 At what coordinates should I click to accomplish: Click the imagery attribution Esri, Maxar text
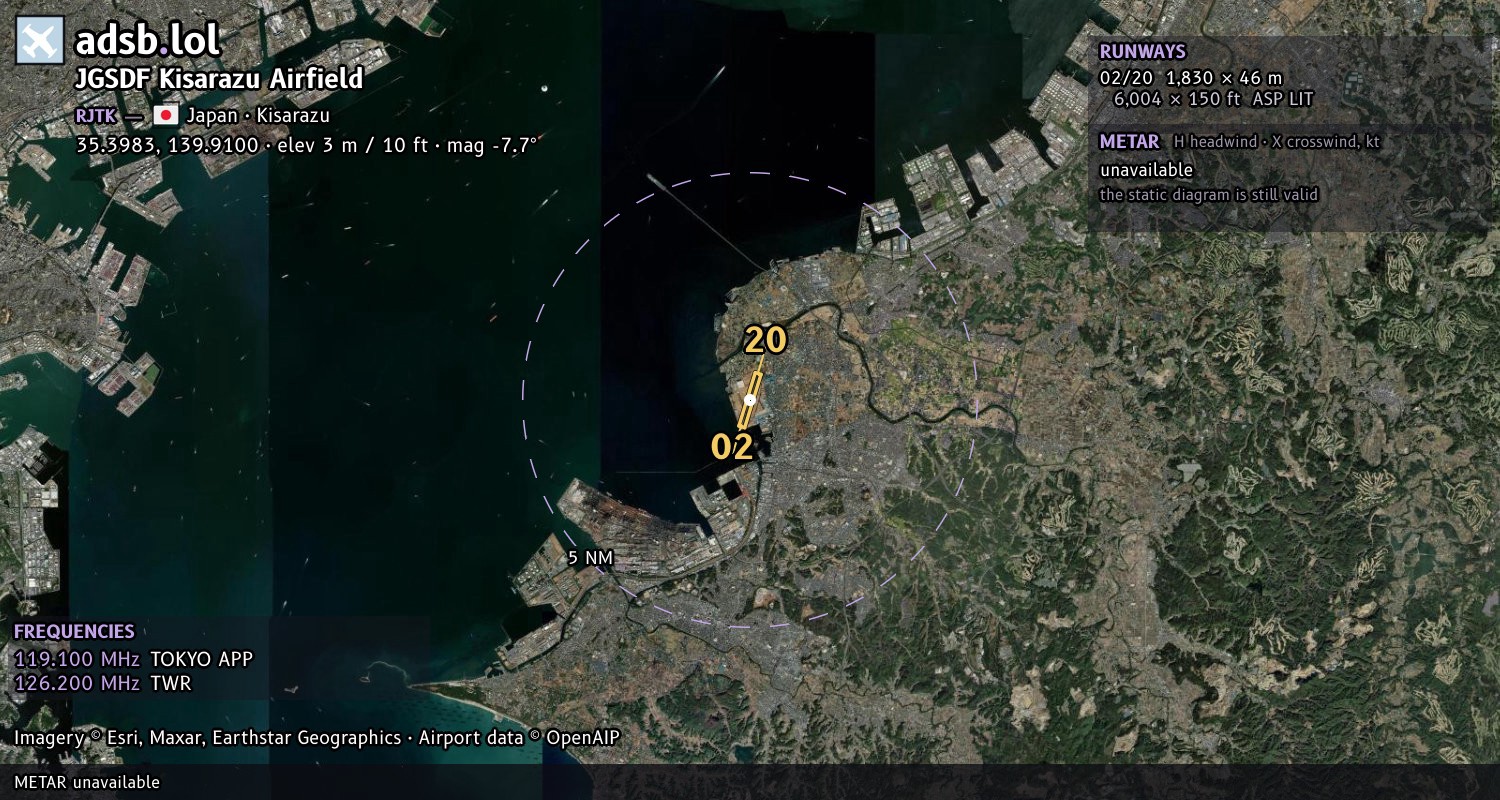click(207, 738)
